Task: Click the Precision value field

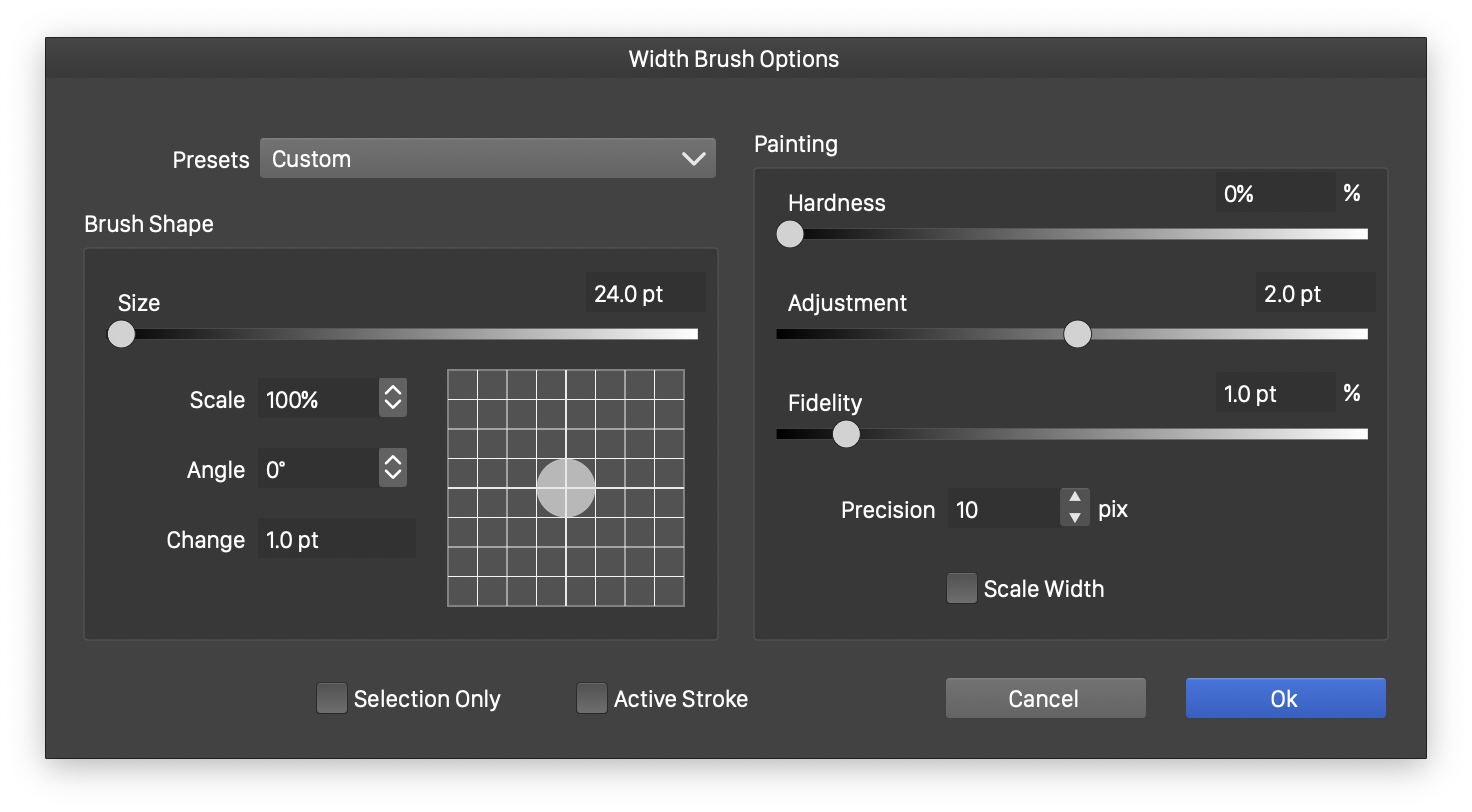Action: click(x=1003, y=509)
